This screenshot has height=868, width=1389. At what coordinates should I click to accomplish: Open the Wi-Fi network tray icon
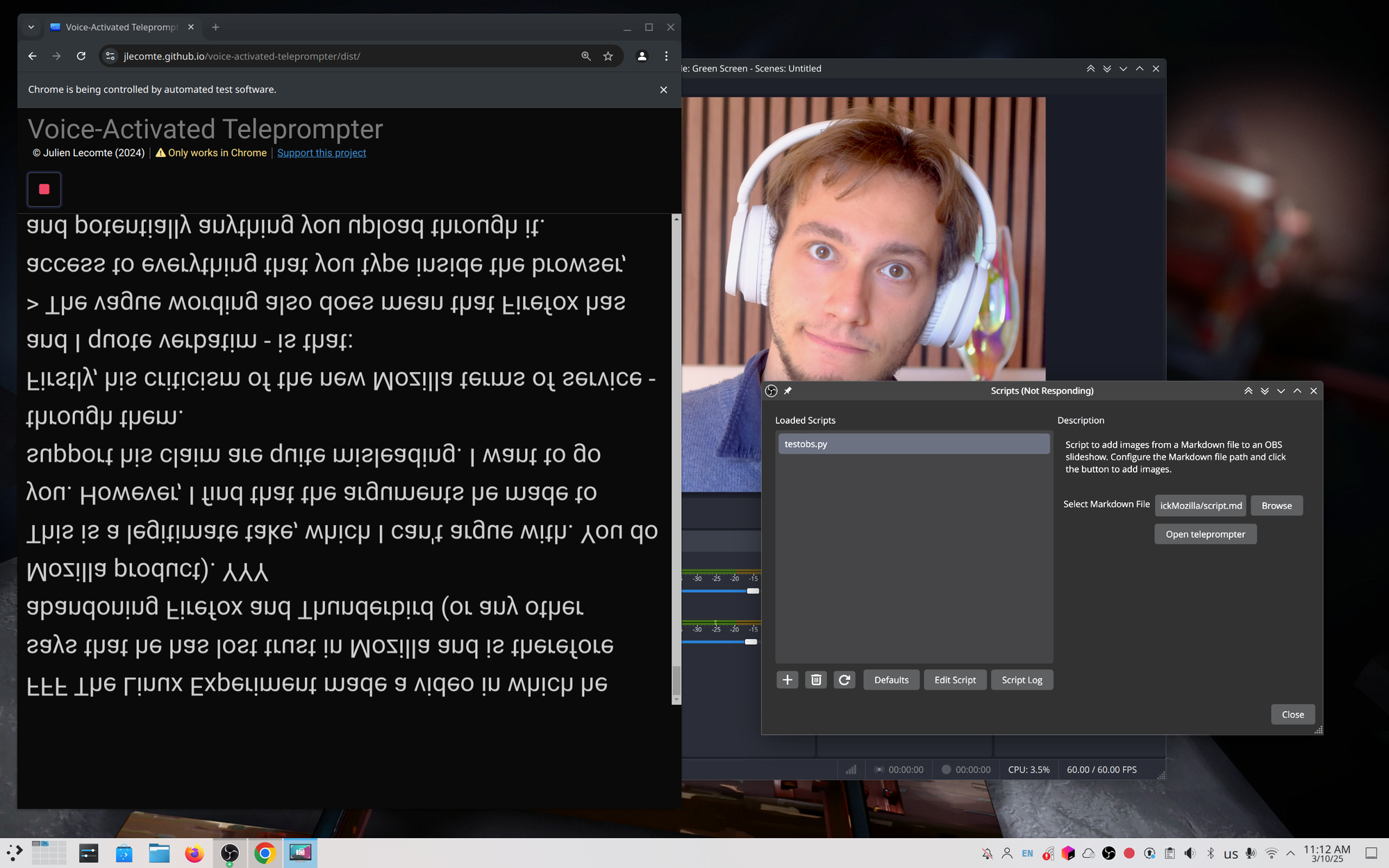[x=1272, y=853]
